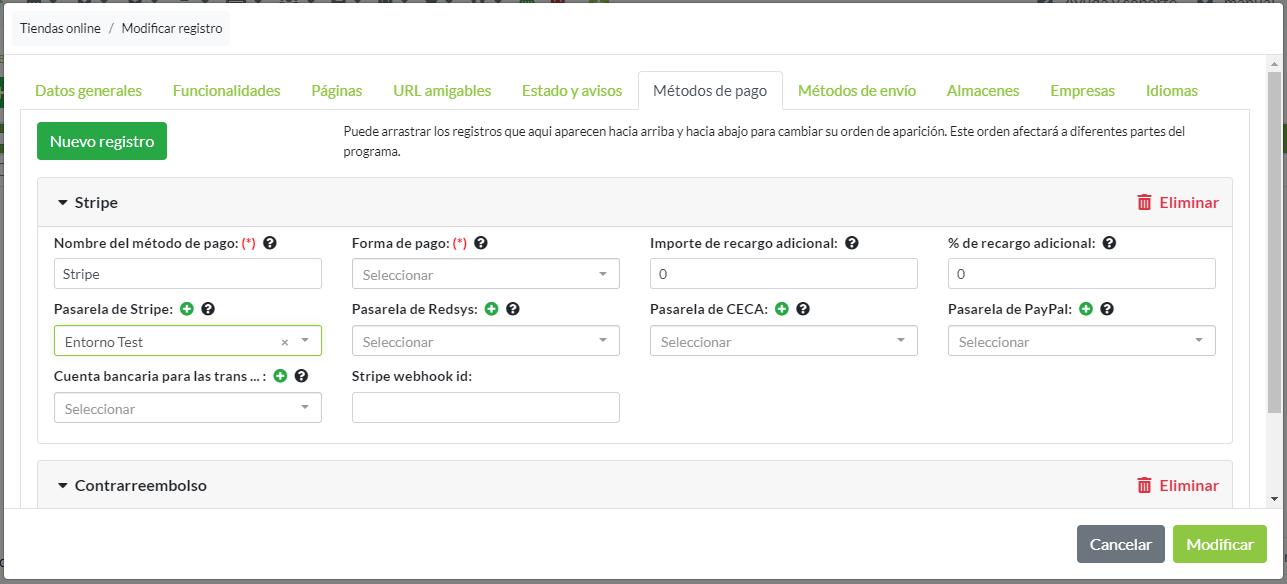Viewport: 1287px width, 584px height.
Task: Click green plus icon beside Pasarela de CECA
Action: click(x=782, y=309)
